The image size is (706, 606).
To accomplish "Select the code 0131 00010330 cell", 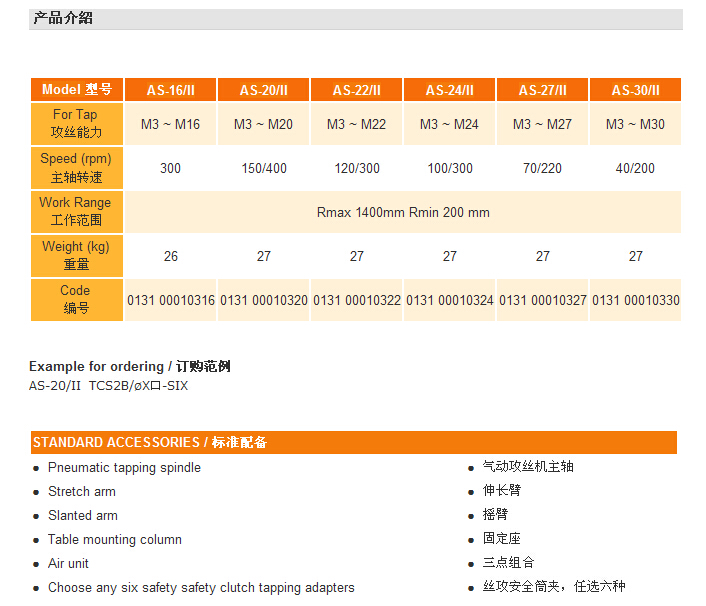I will coord(635,300).
